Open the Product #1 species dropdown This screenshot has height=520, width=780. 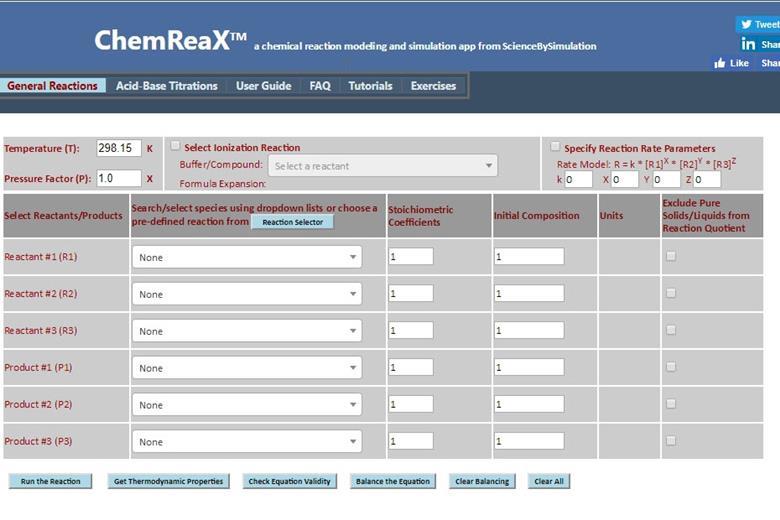pos(247,368)
